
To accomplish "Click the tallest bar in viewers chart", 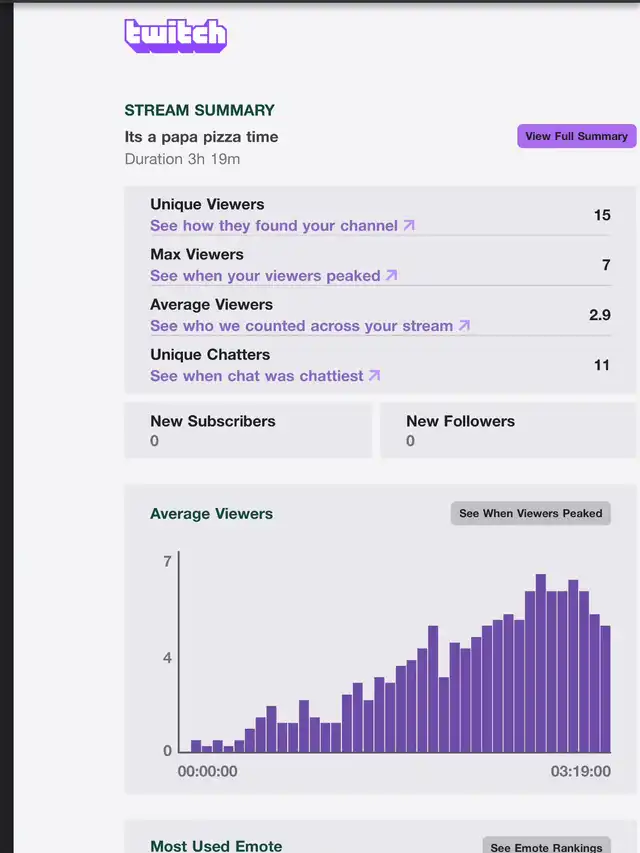I will click(x=541, y=663).
